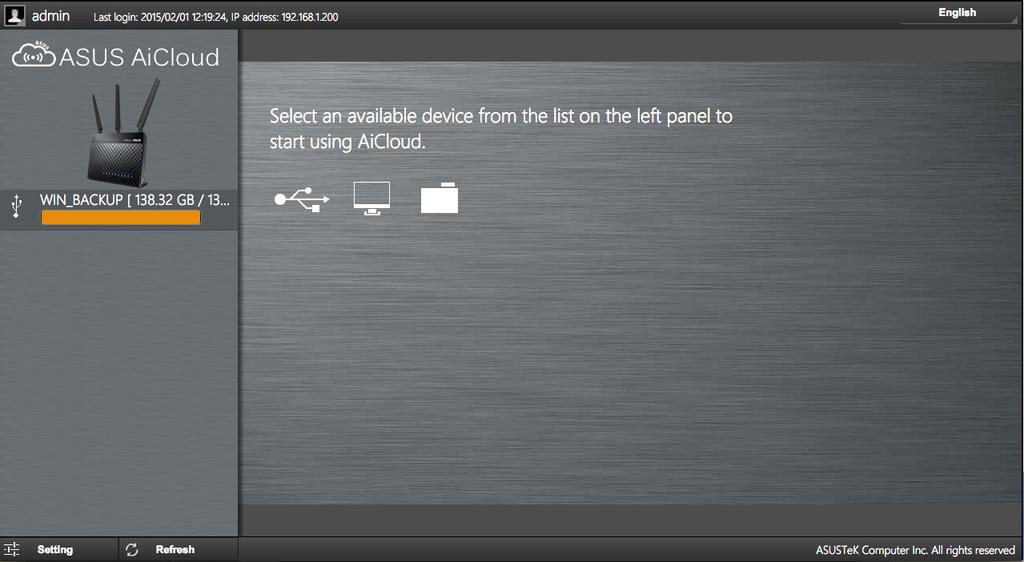Click the router device image
Viewport: 1024px width, 562px height.
coord(125,133)
